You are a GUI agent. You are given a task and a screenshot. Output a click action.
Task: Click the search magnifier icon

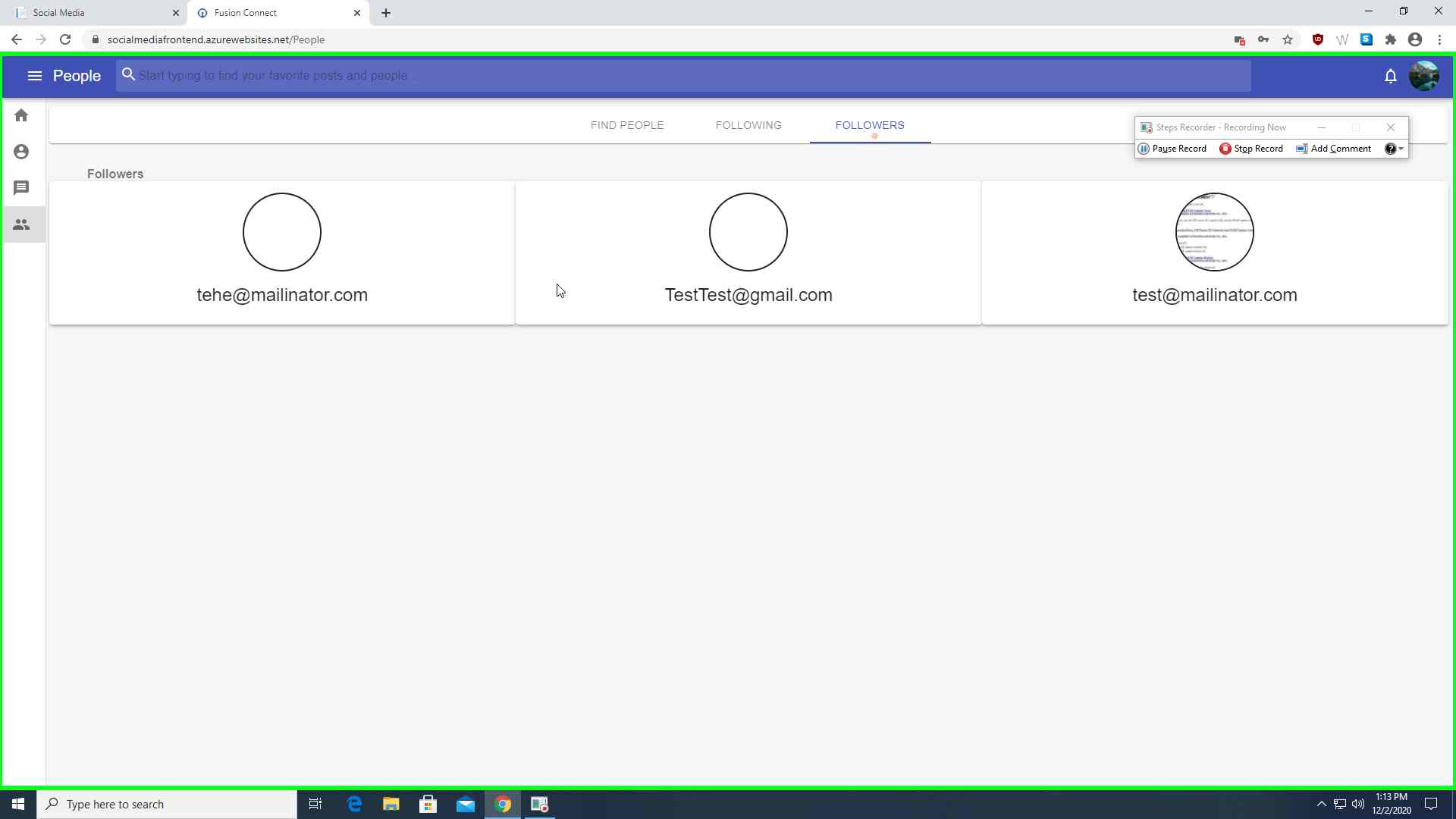tap(128, 74)
